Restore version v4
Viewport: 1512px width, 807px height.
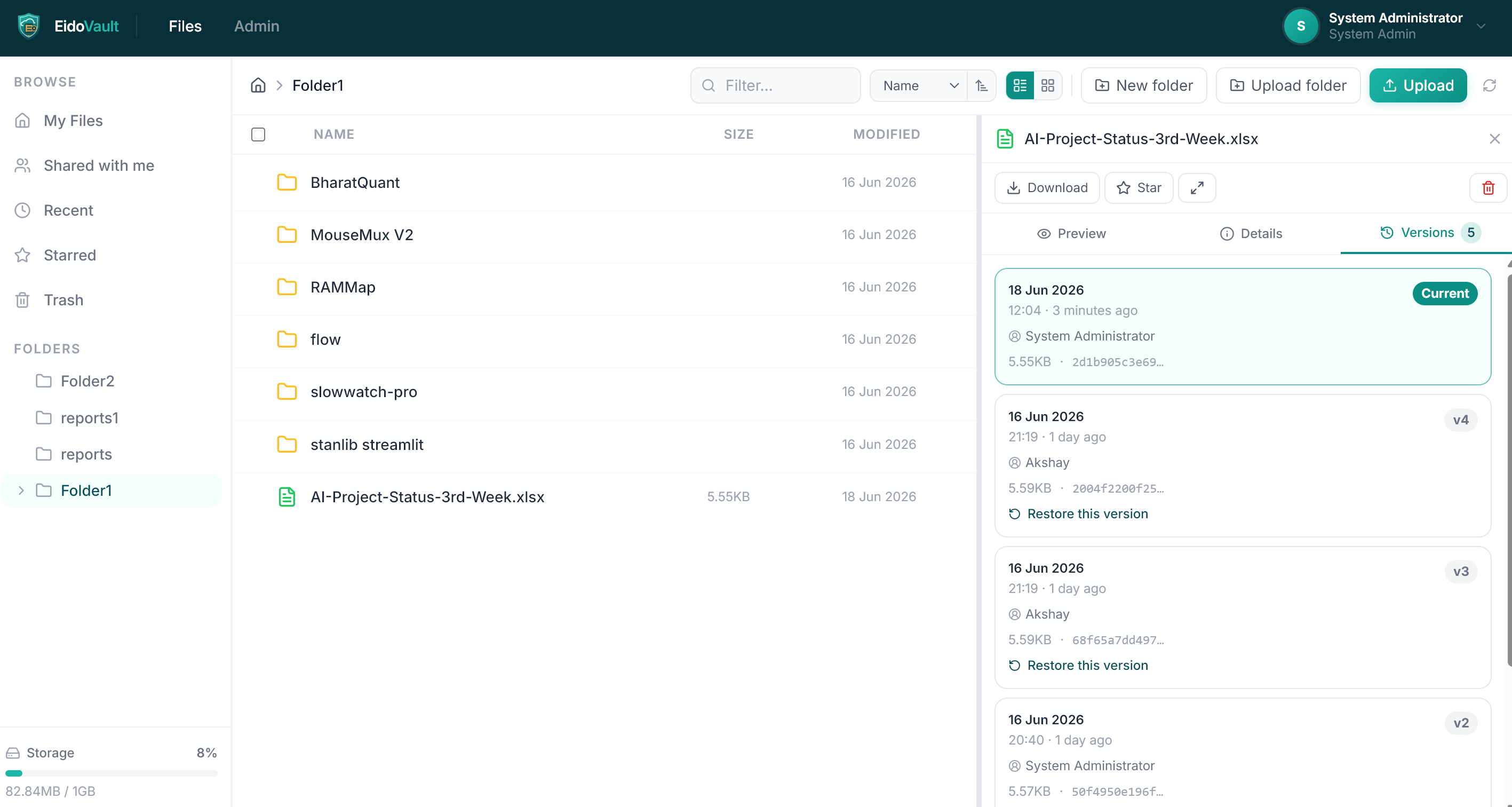(x=1078, y=514)
